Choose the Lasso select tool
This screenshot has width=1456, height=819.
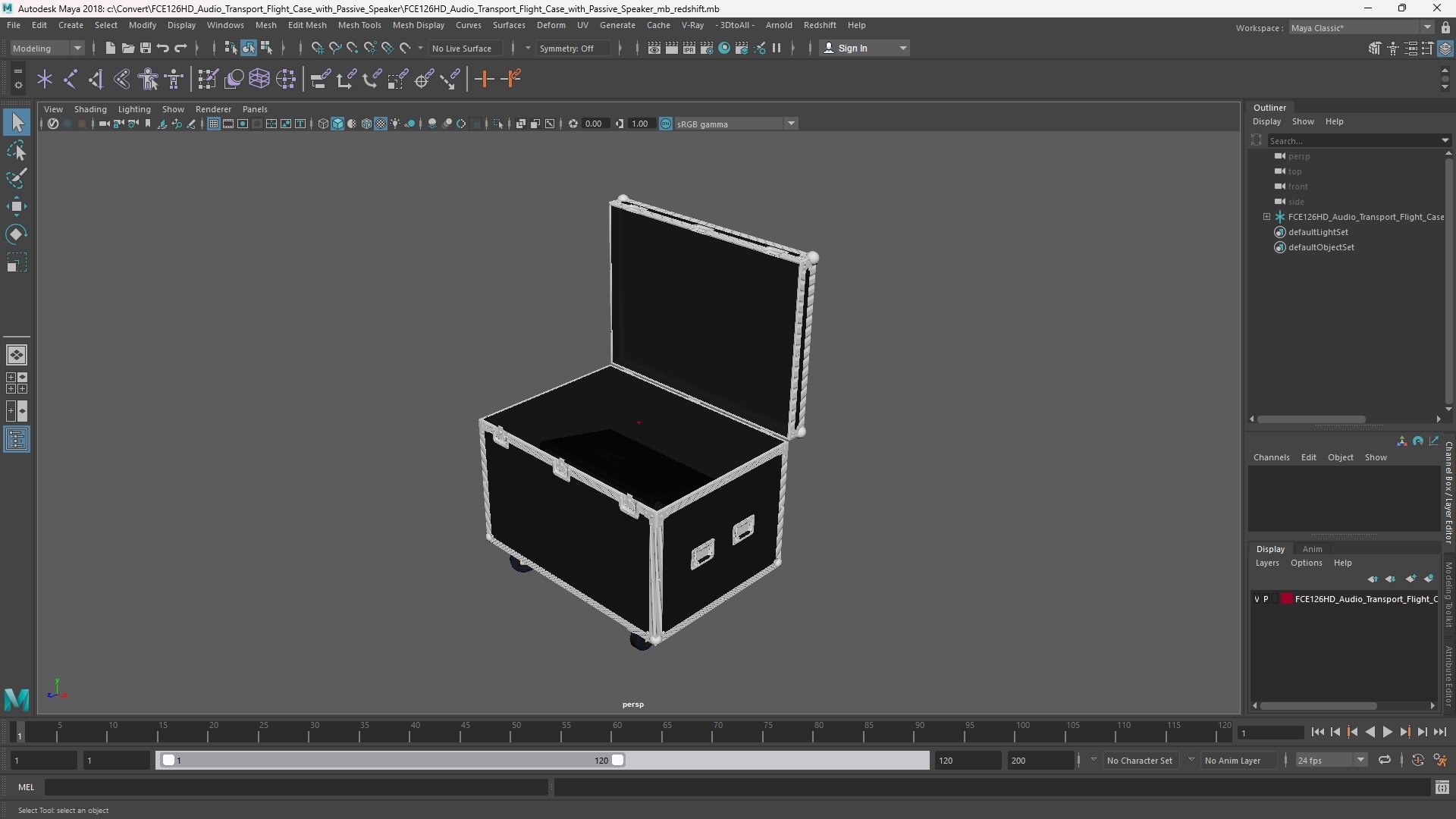[17, 150]
